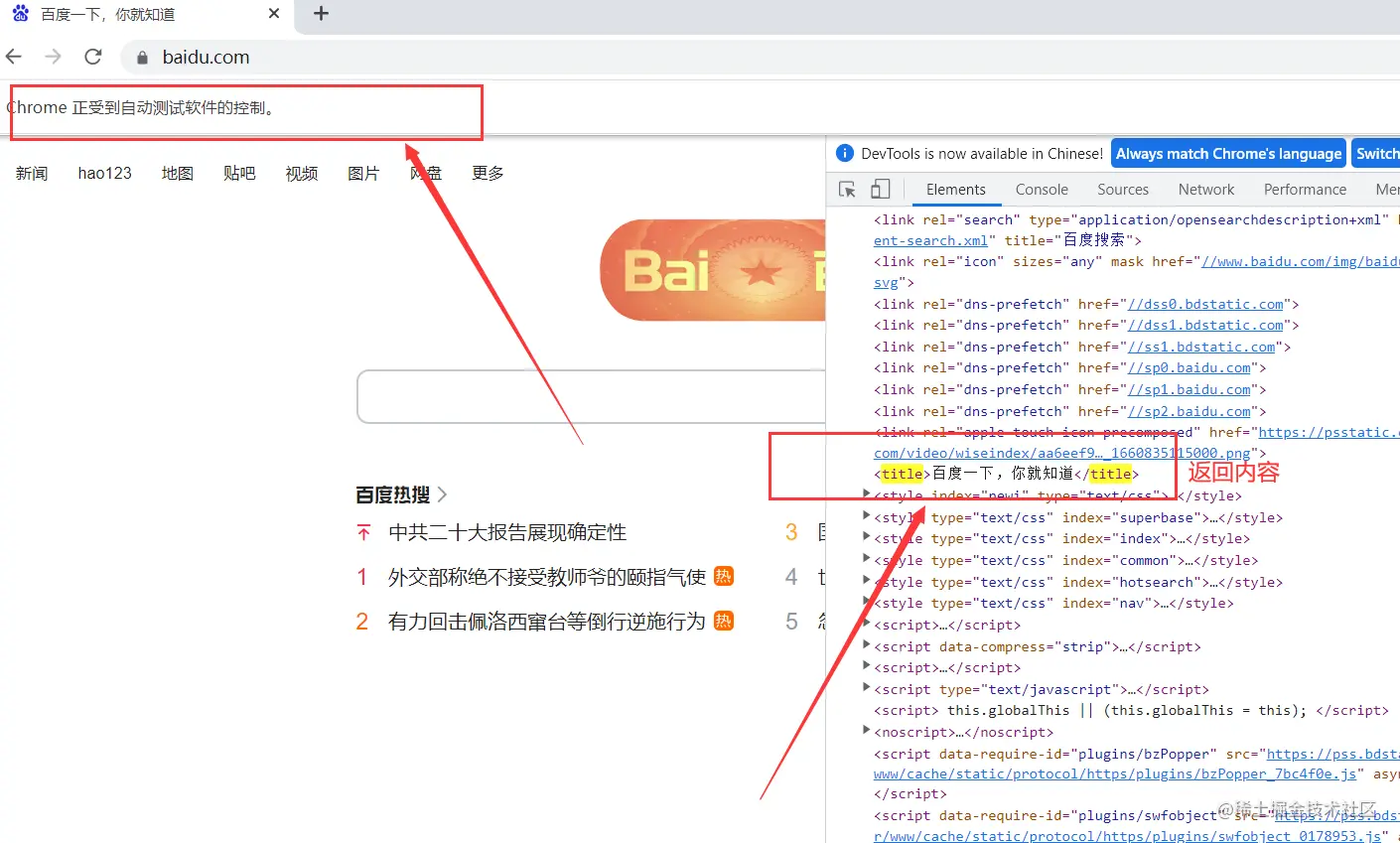Image resolution: width=1400 pixels, height=843 pixels.
Task: Open the 更多 navigation link
Action: tap(488, 173)
